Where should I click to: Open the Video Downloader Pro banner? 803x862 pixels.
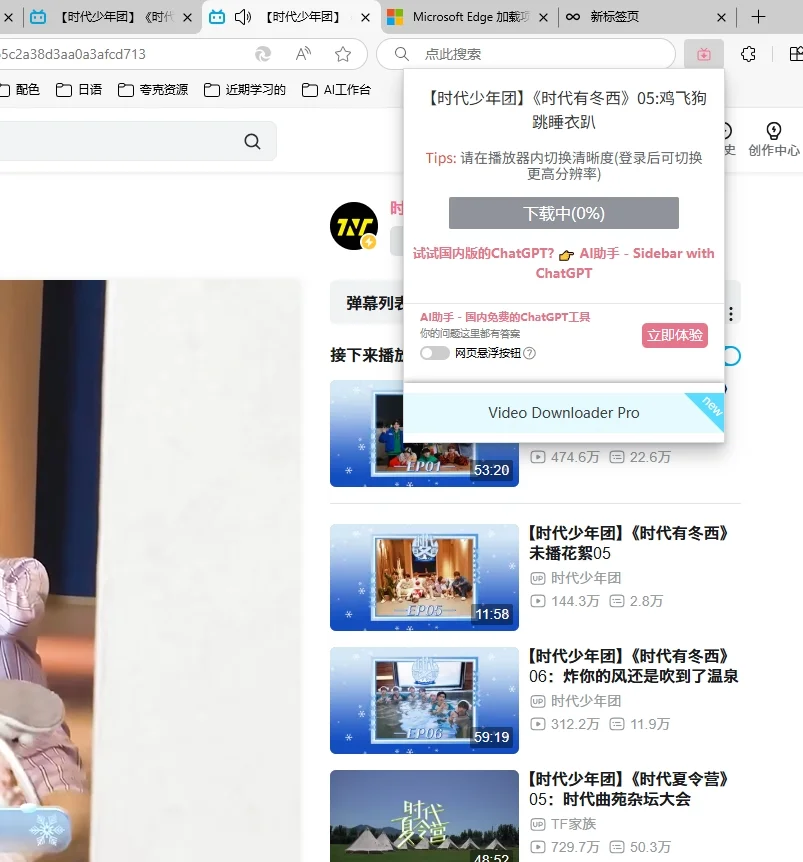click(563, 413)
